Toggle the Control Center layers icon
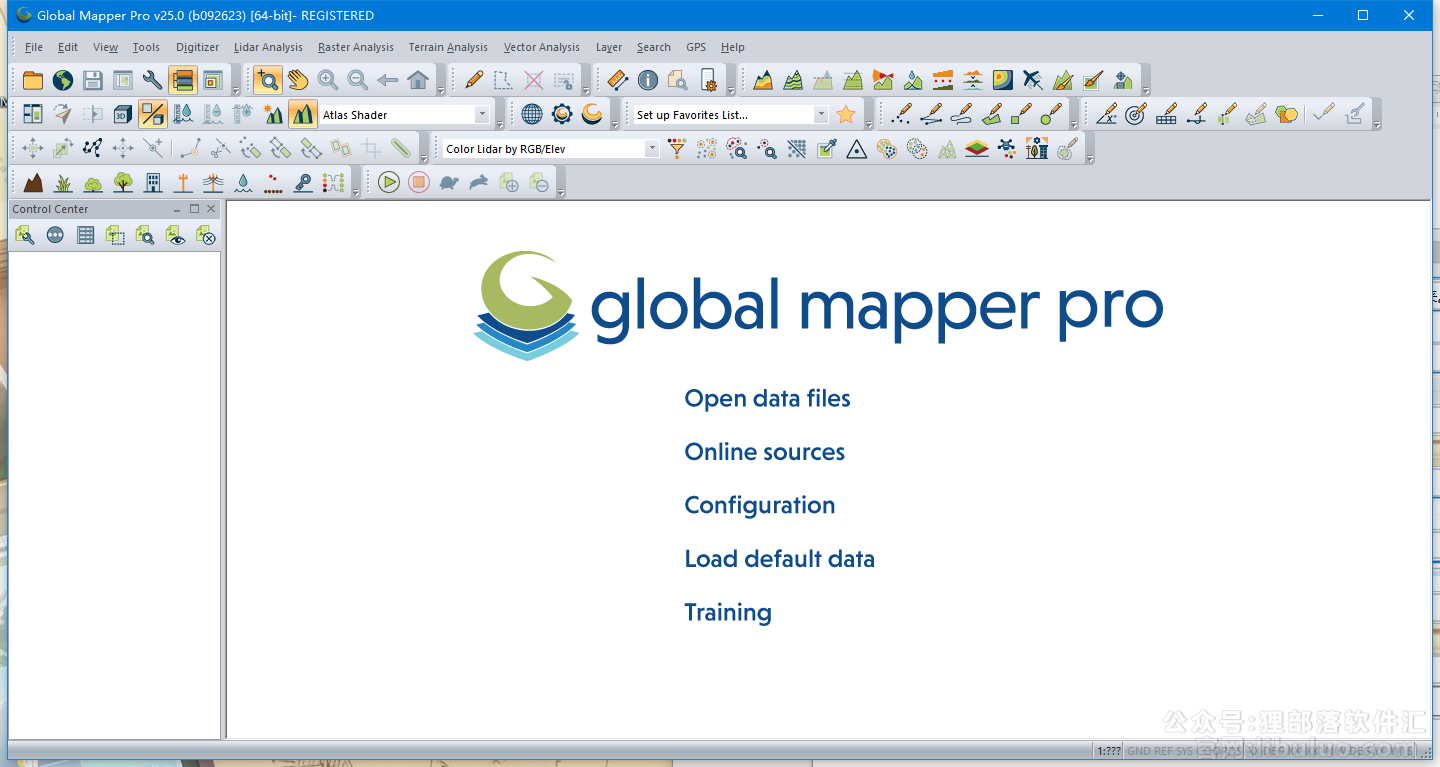The width and height of the screenshot is (1440, 767). 183,81
